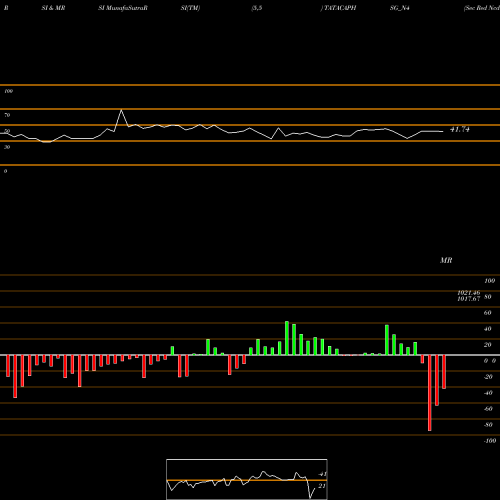The height and width of the screenshot is (500, 500).
Task: Click the RSI value label 41.74
Action: (460, 129)
